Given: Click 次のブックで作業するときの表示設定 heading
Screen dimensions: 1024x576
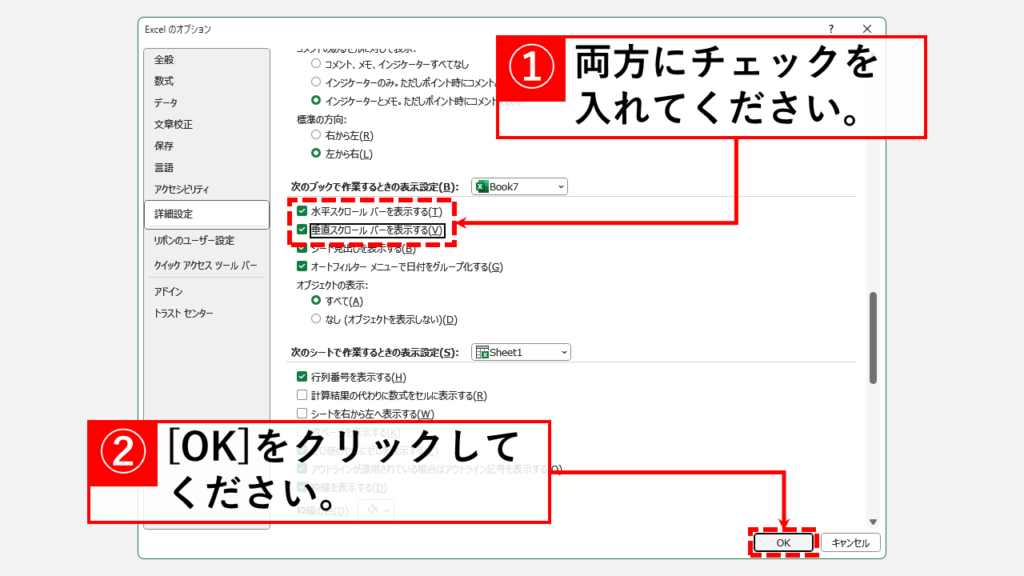Looking at the screenshot, I should (x=375, y=187).
